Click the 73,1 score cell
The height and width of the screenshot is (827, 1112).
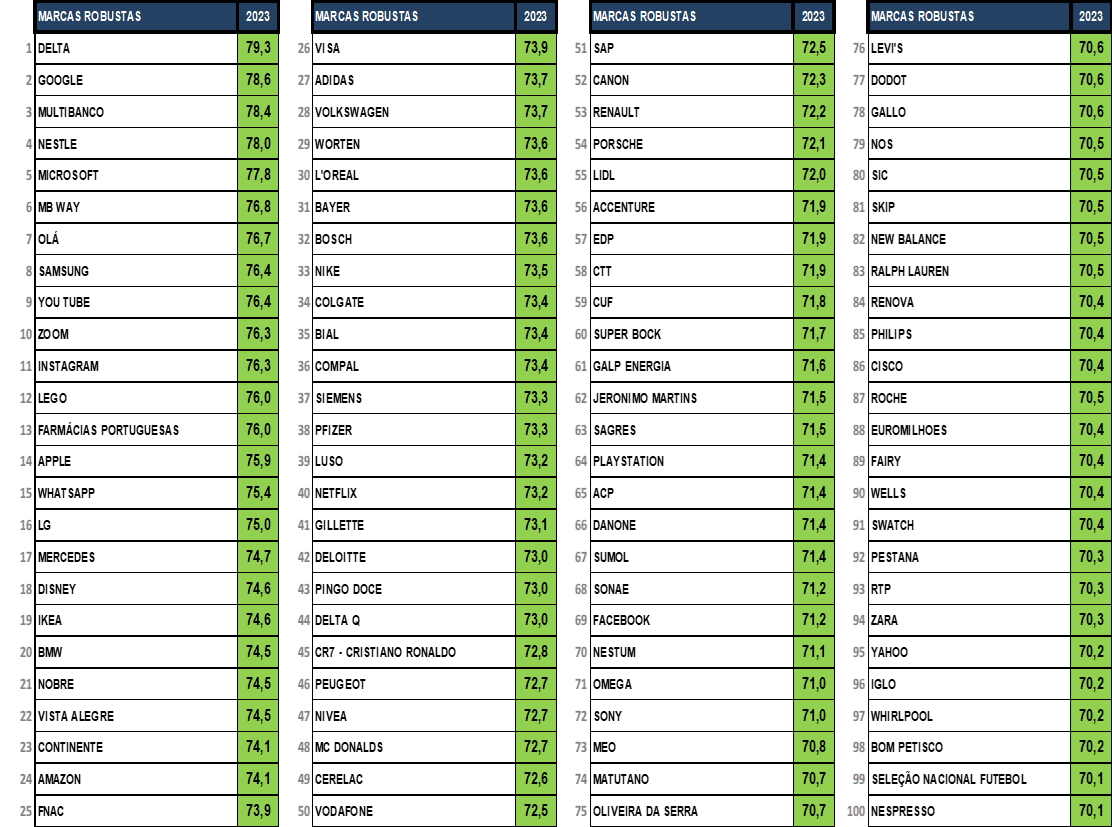click(x=535, y=525)
